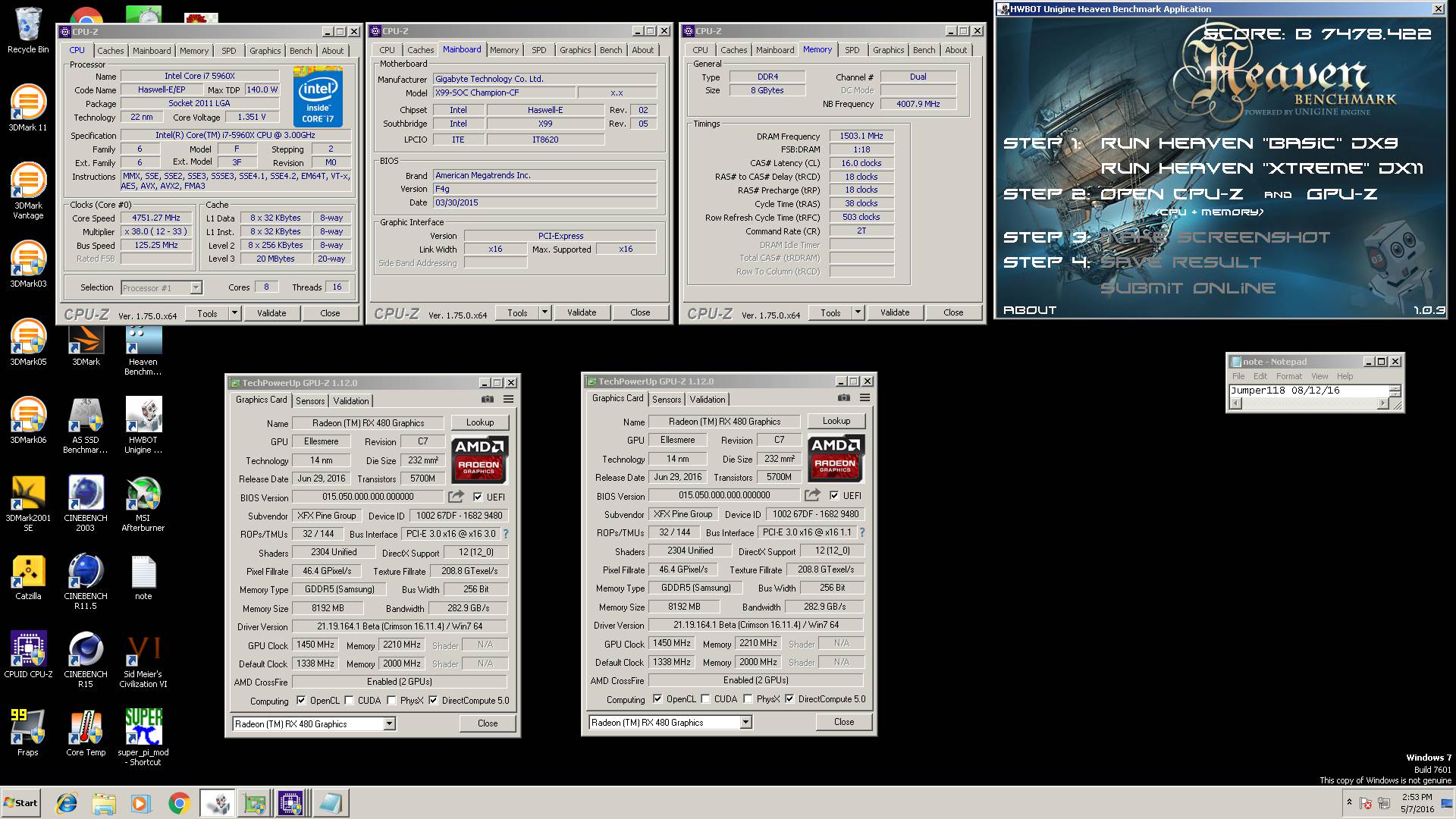This screenshot has width=1456, height=819.
Task: Select Sid Meier's Civilization VI icon
Action: pyautogui.click(x=143, y=659)
